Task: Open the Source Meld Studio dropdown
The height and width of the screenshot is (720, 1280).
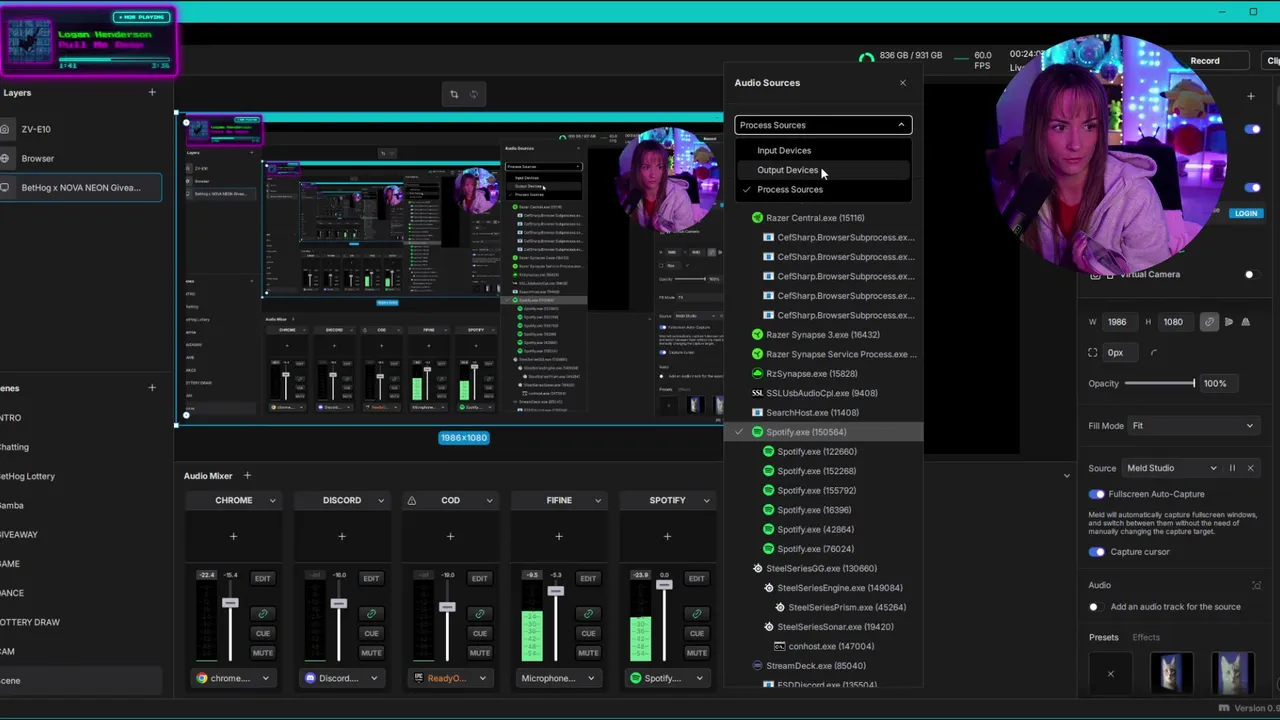Action: pyautogui.click(x=1172, y=468)
